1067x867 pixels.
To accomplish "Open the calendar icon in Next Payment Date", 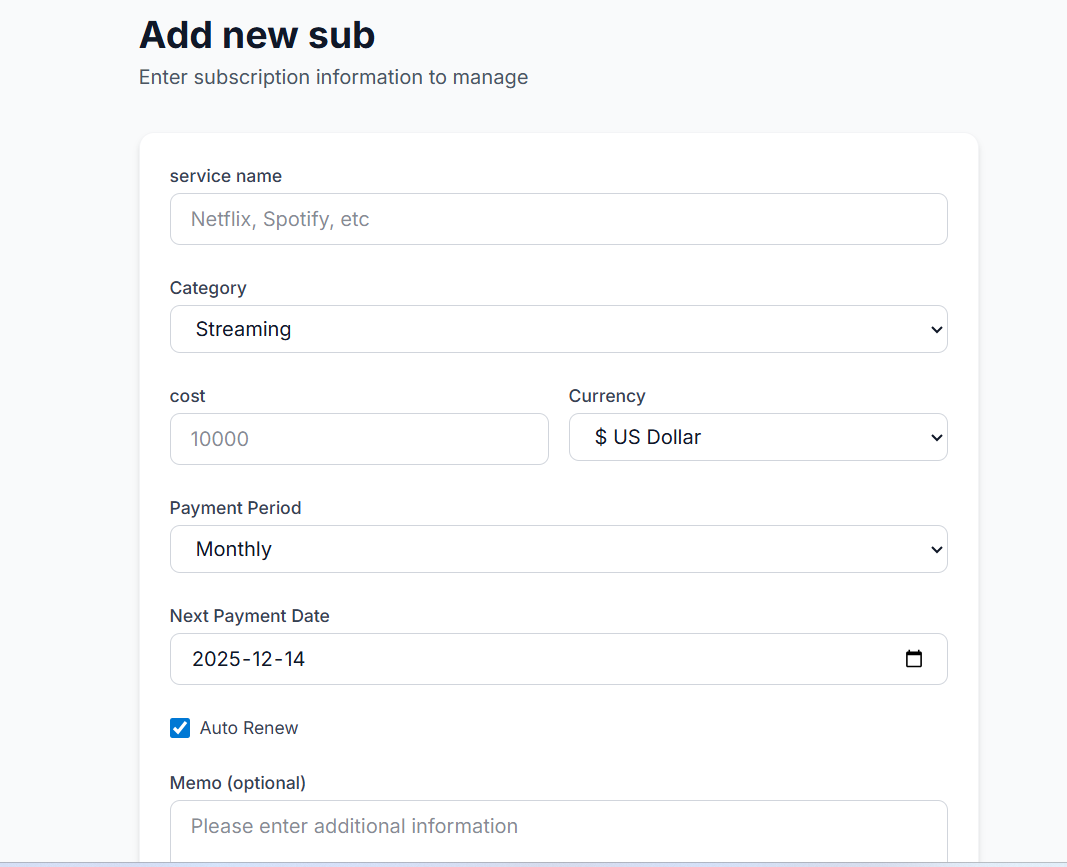I will click(x=914, y=658).
